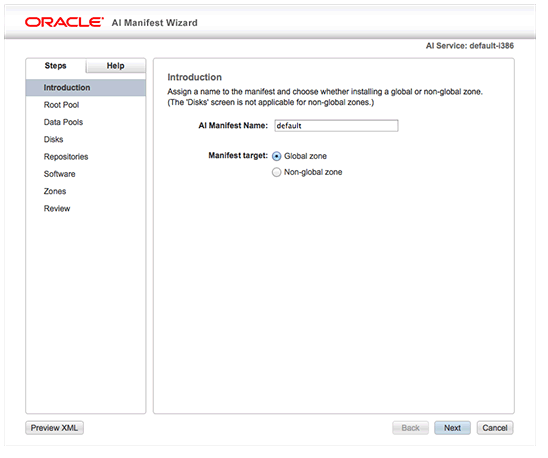Open the Help tab
The height and width of the screenshot is (458, 548).
116,66
